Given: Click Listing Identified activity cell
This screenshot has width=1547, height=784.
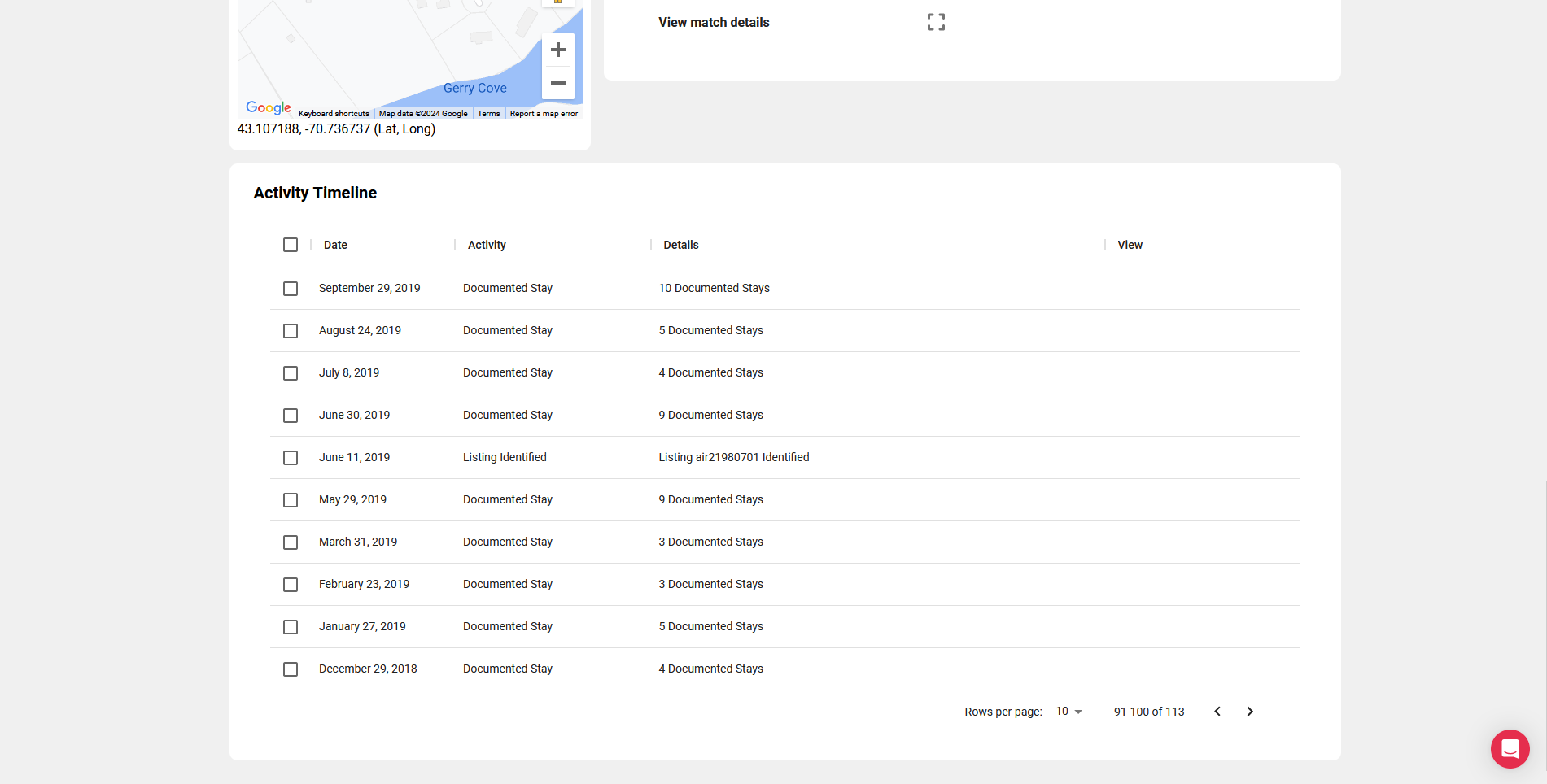Looking at the screenshot, I should [505, 457].
